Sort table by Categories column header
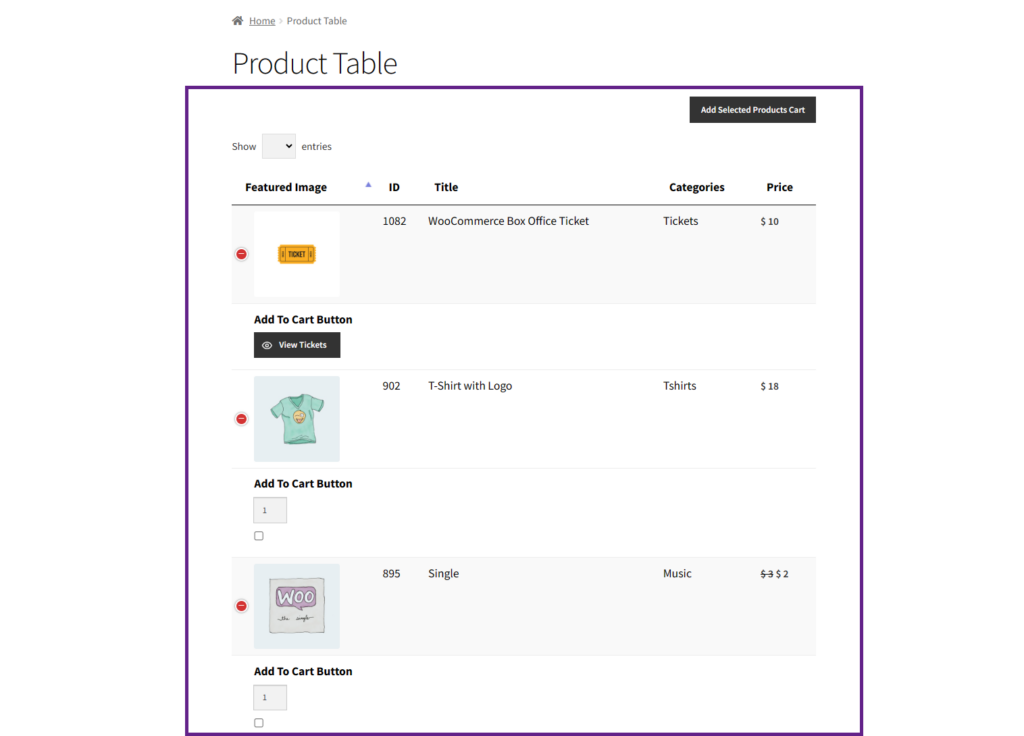The height and width of the screenshot is (736, 1024). tap(696, 187)
